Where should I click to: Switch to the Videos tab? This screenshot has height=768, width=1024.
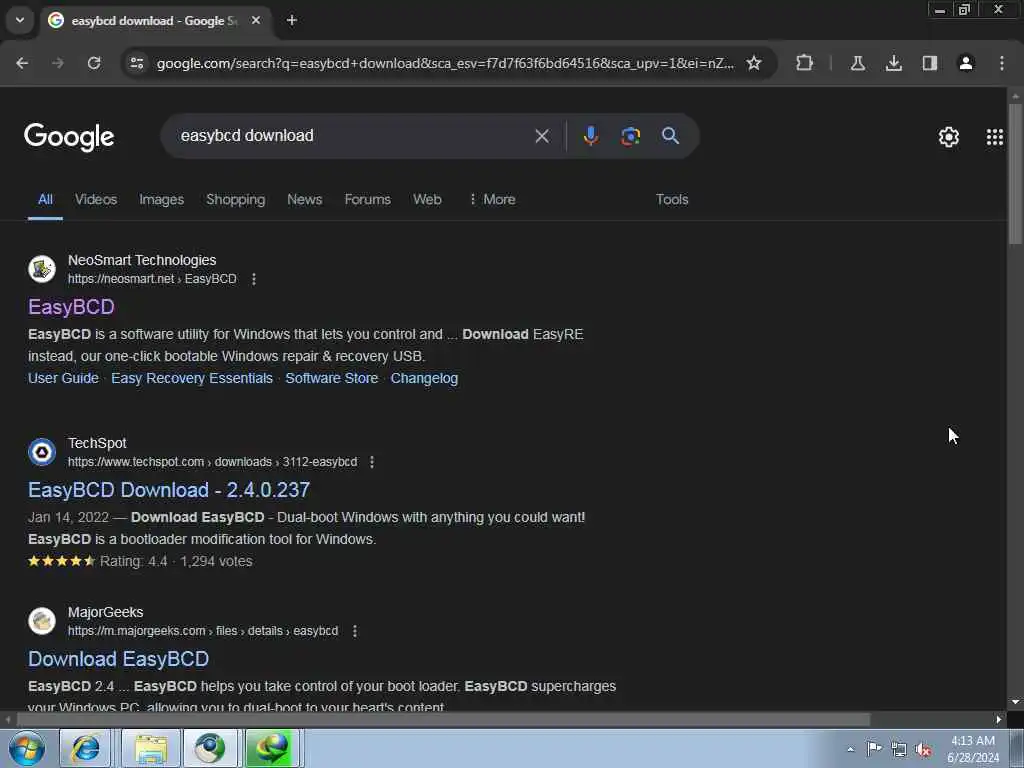[96, 199]
